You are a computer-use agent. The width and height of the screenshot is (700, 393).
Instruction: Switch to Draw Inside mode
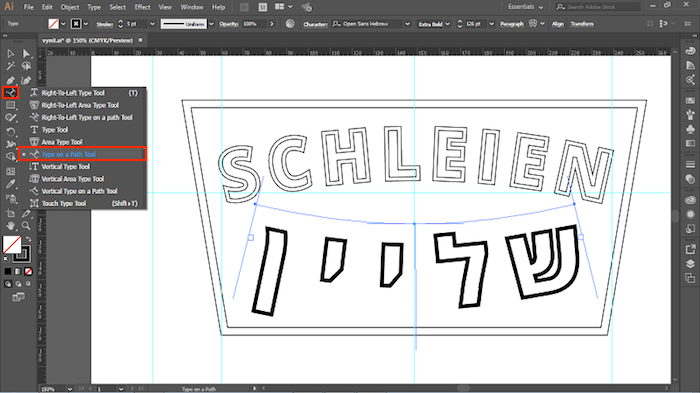[x=28, y=284]
